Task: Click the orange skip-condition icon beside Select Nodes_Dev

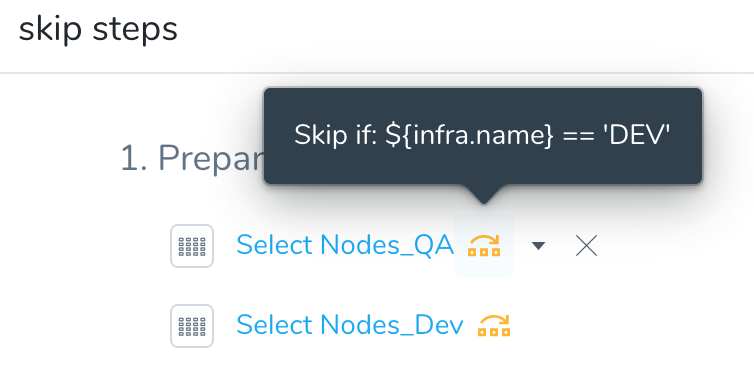Action: click(x=494, y=325)
